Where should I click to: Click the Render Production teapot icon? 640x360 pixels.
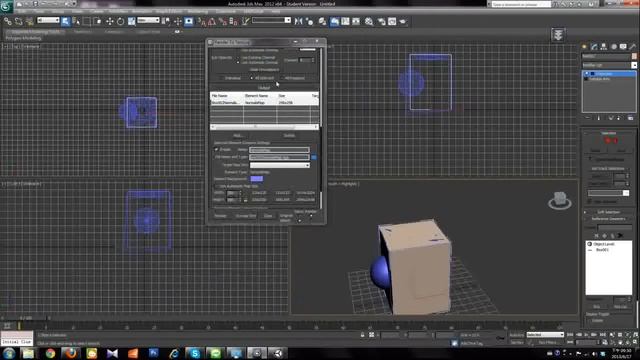(x=403, y=21)
